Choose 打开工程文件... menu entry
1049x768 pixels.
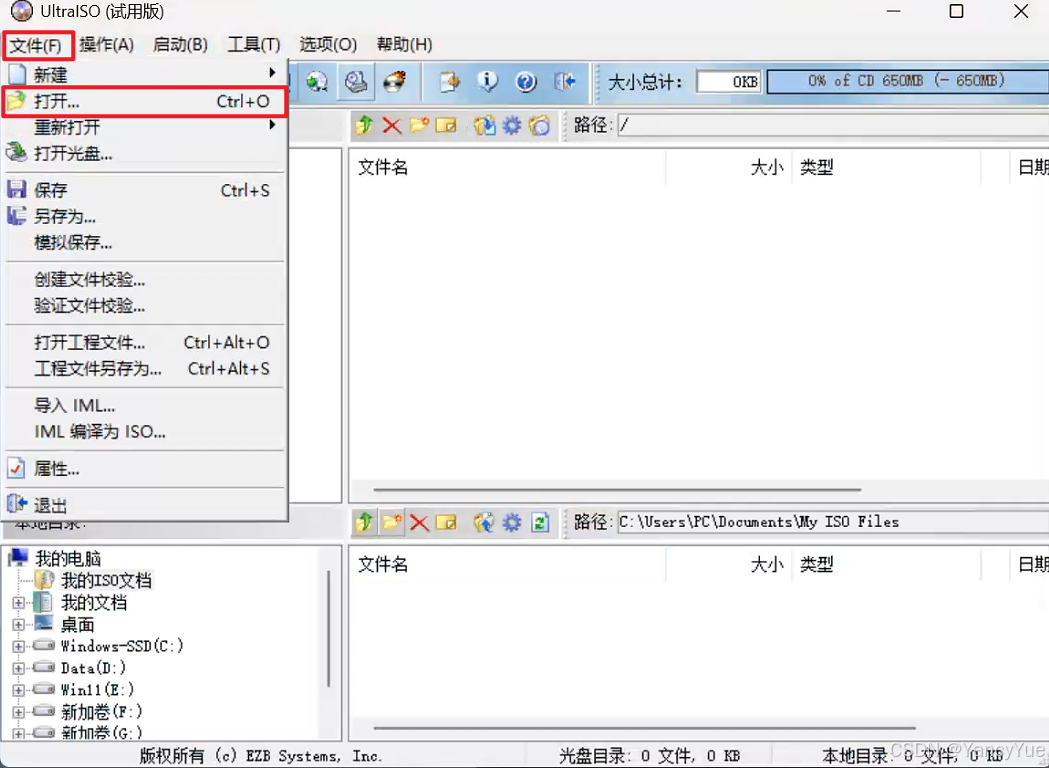tap(145, 343)
